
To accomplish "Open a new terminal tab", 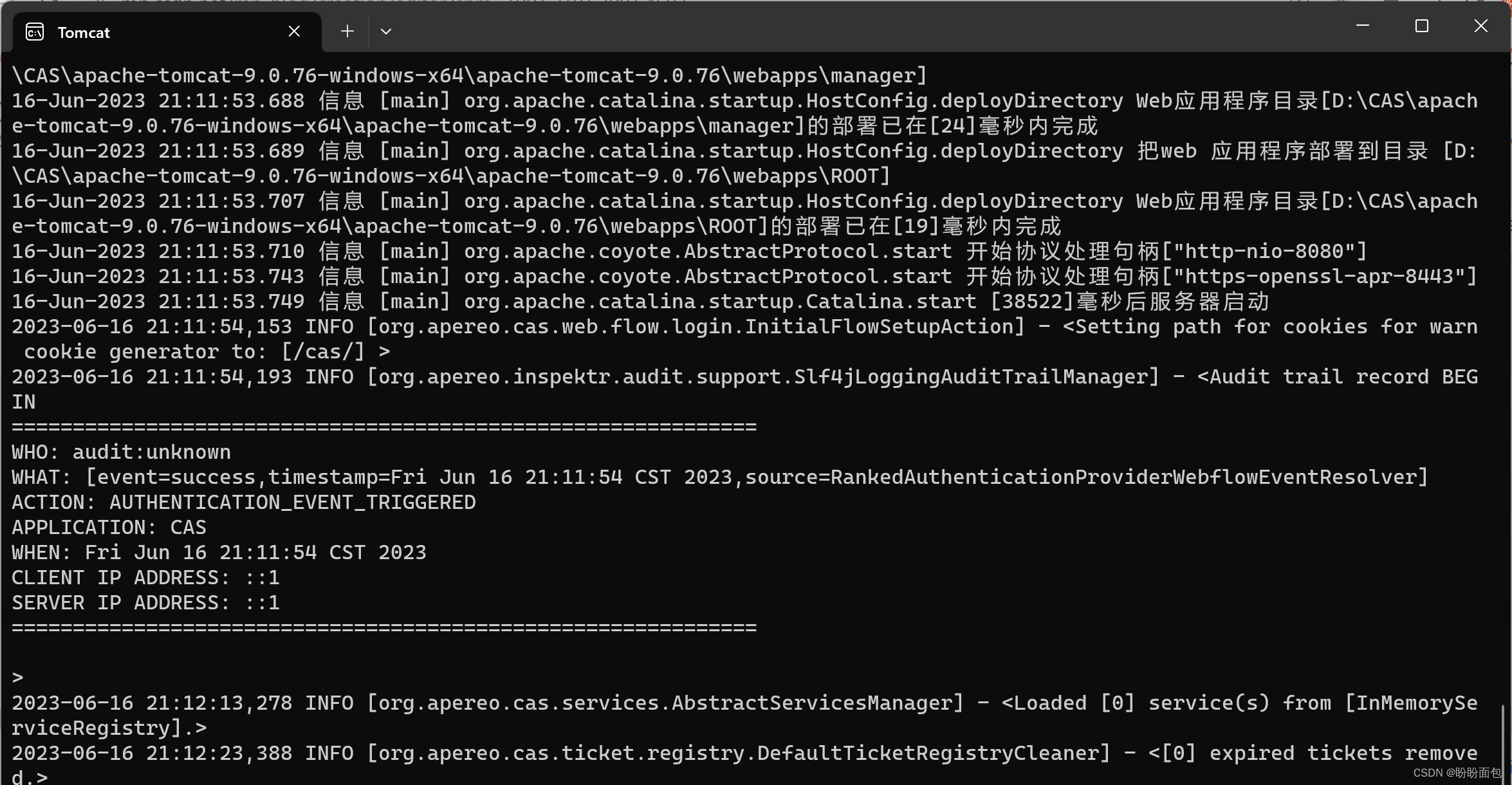I will 347,31.
